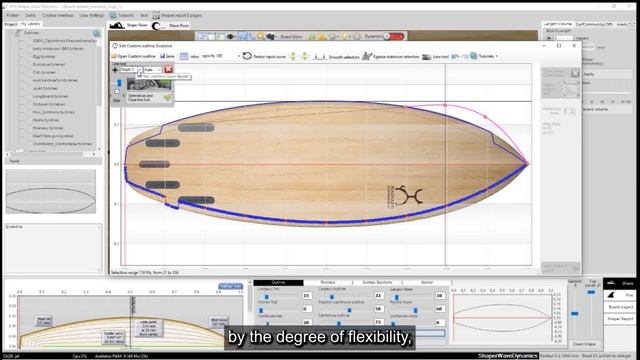Select Egg Systemes in library tree

(44, 56)
